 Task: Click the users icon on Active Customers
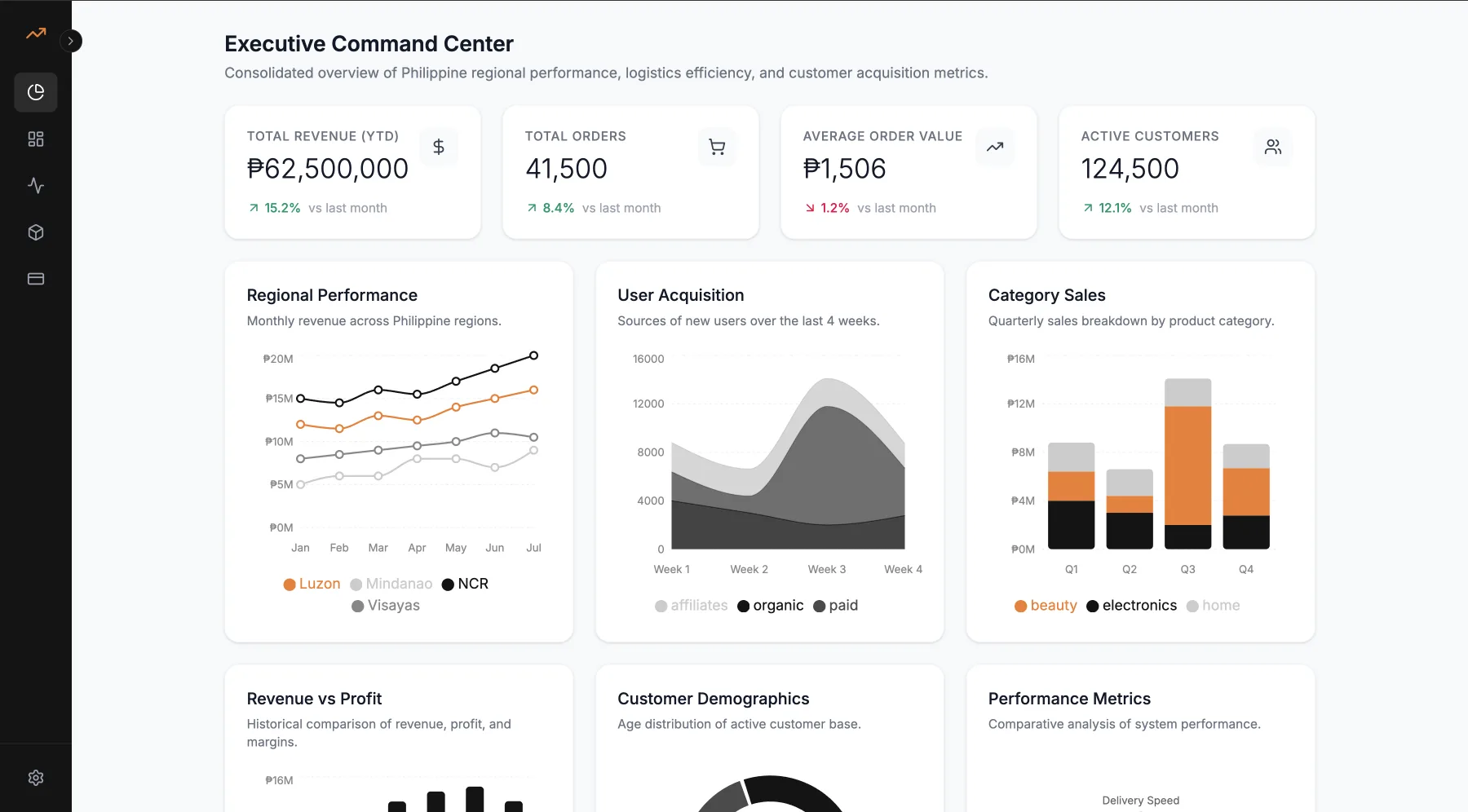point(1273,147)
